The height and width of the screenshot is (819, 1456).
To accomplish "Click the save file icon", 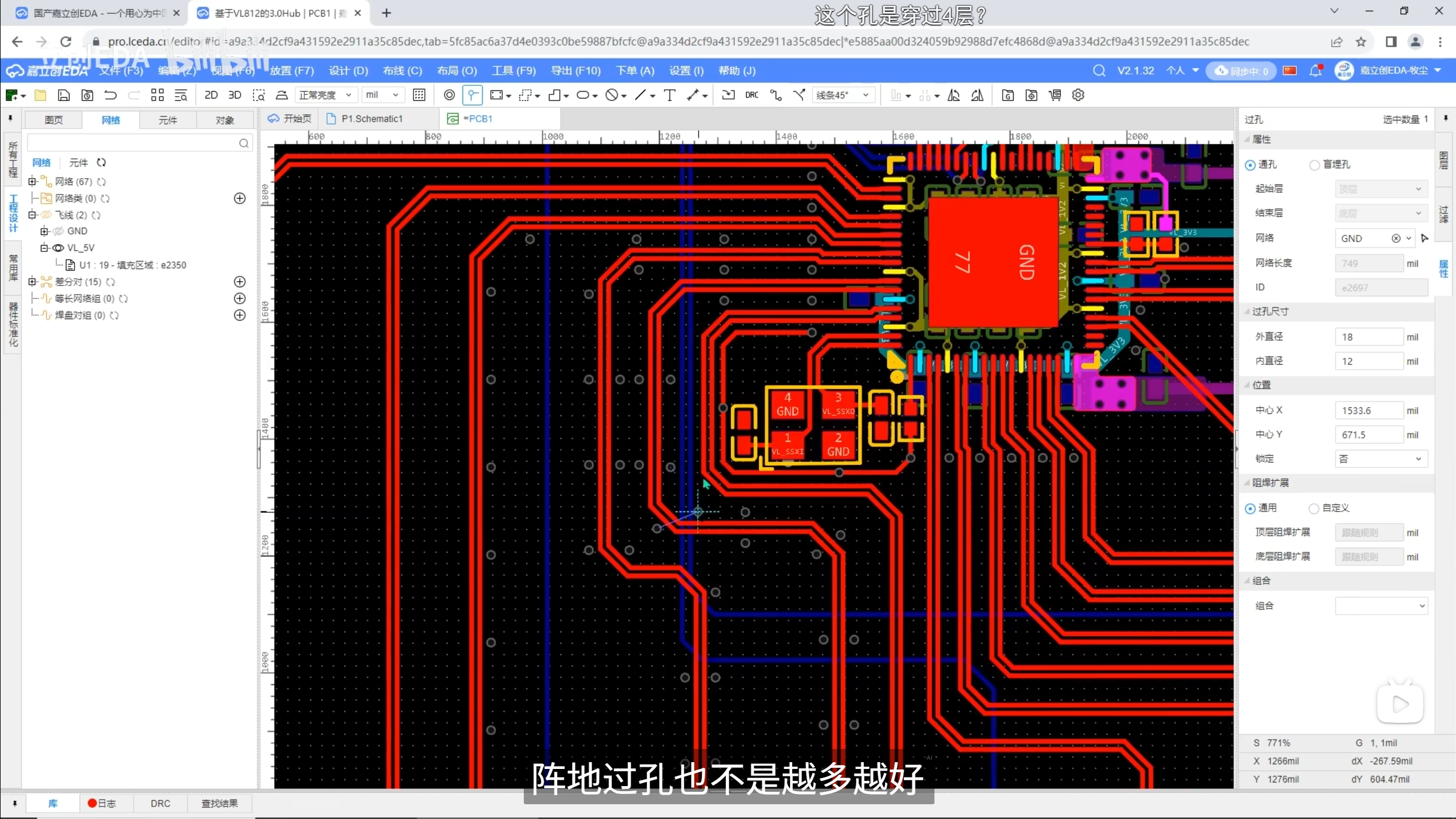I will [64, 95].
